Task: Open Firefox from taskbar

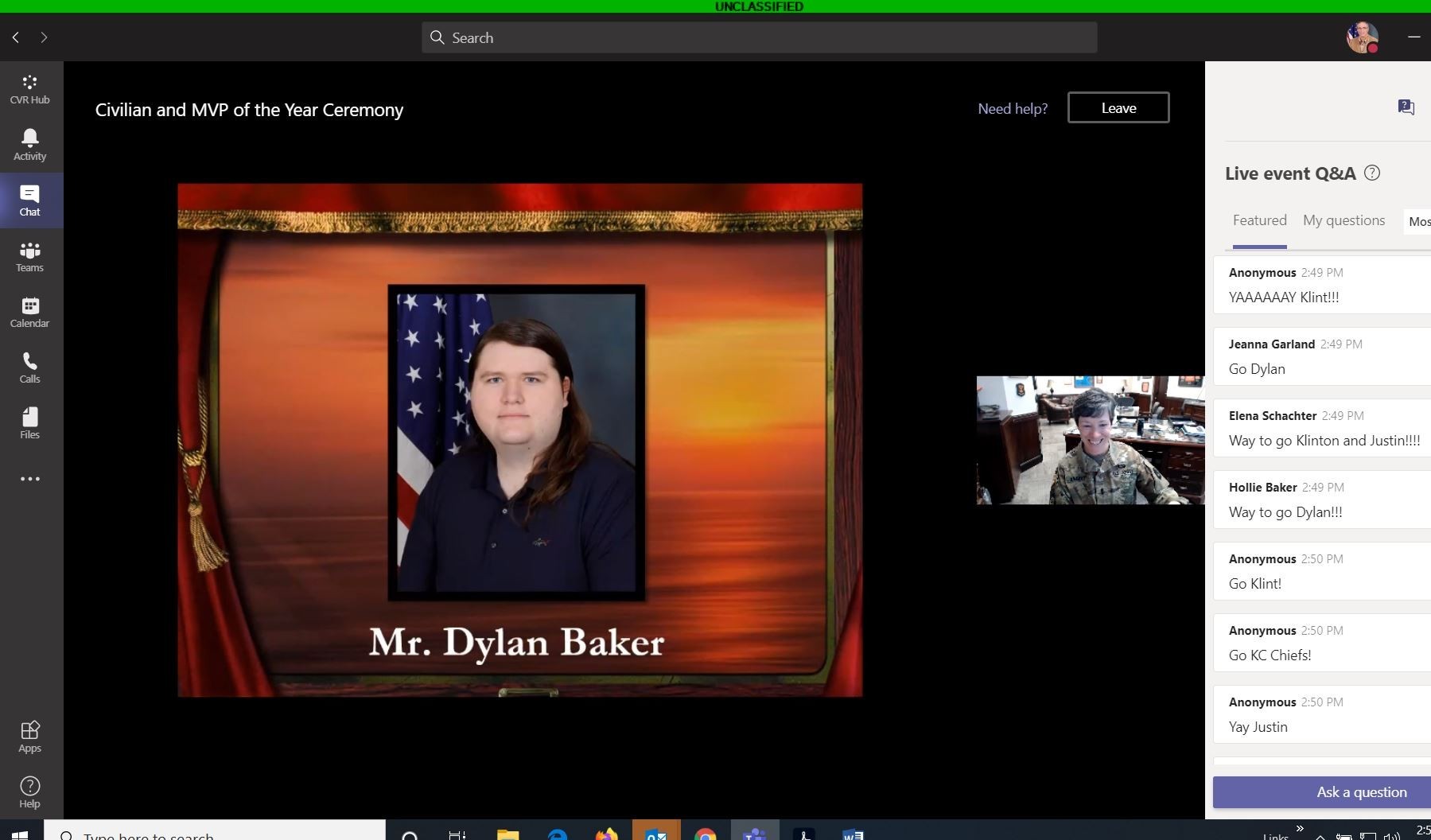Action: pos(606,834)
